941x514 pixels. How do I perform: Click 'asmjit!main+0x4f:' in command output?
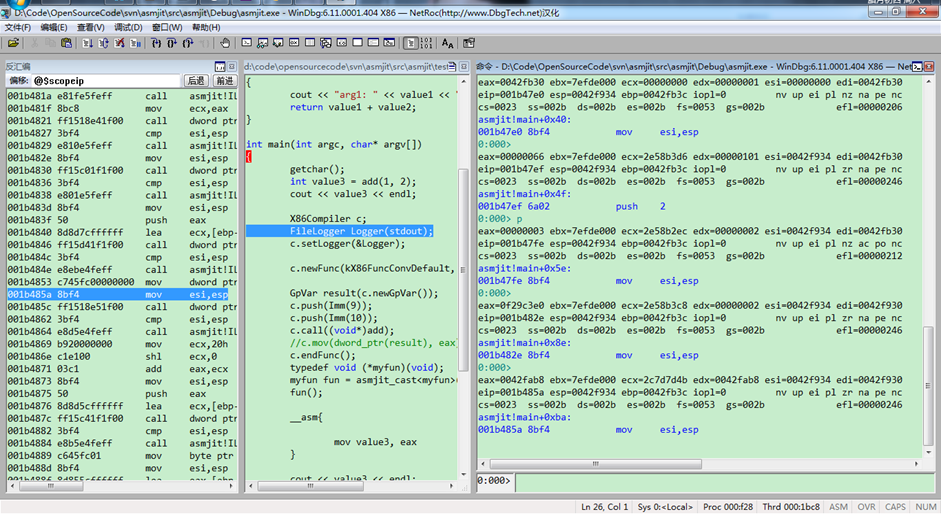(x=525, y=194)
